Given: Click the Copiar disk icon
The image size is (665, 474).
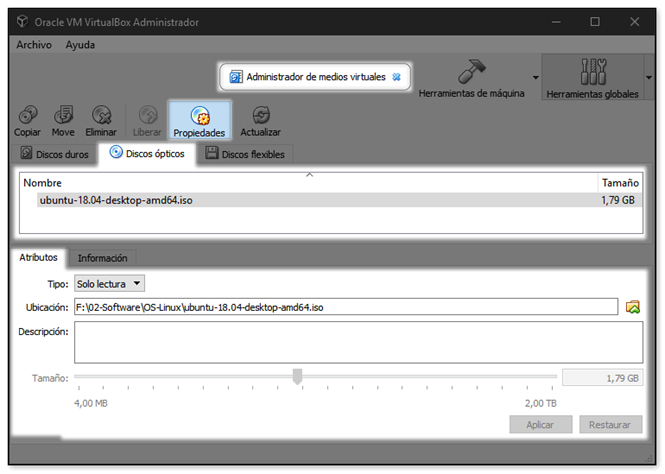Looking at the screenshot, I should pos(28,115).
